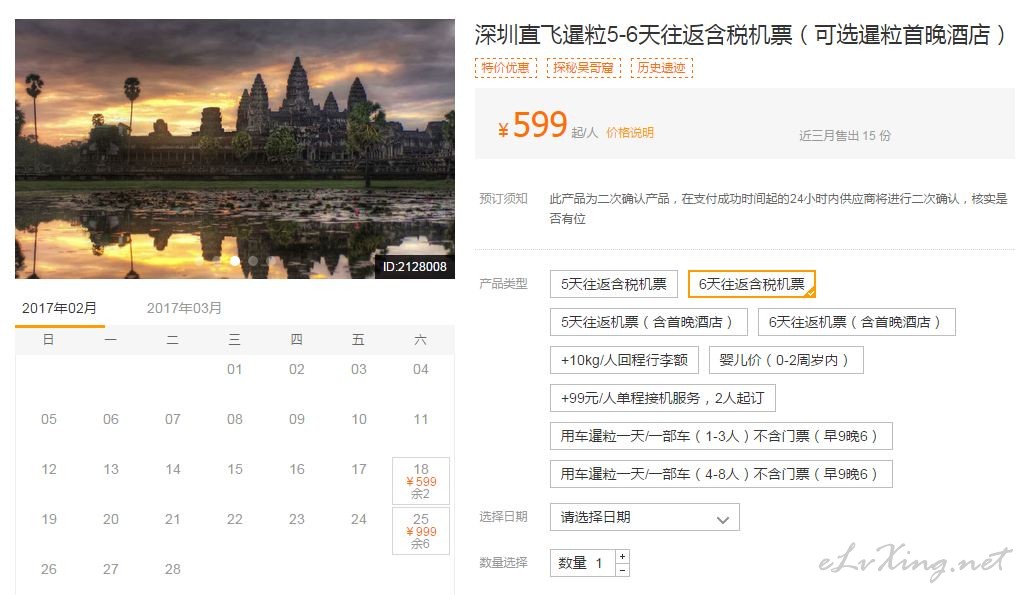The width and height of the screenshot is (1023, 595).
Task: Click the 历史遗迹 tag
Action: tap(662, 67)
